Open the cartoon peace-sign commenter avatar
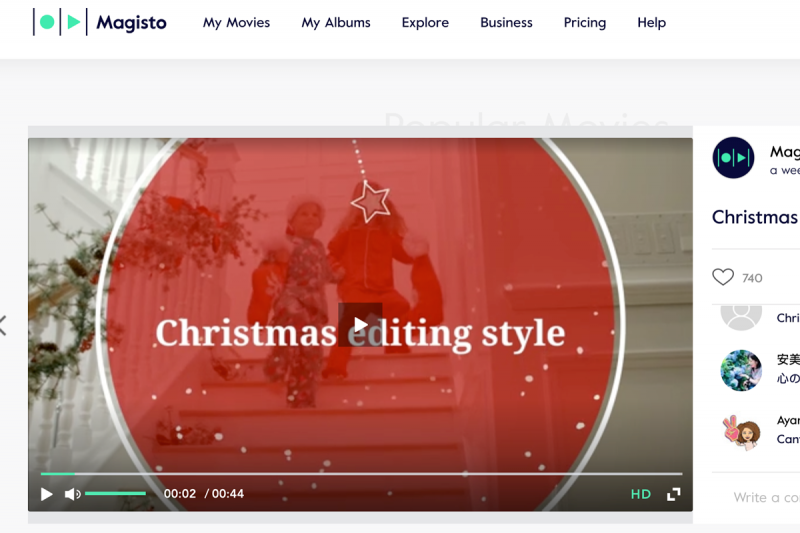Viewport: 800px width, 533px height. coord(741,431)
